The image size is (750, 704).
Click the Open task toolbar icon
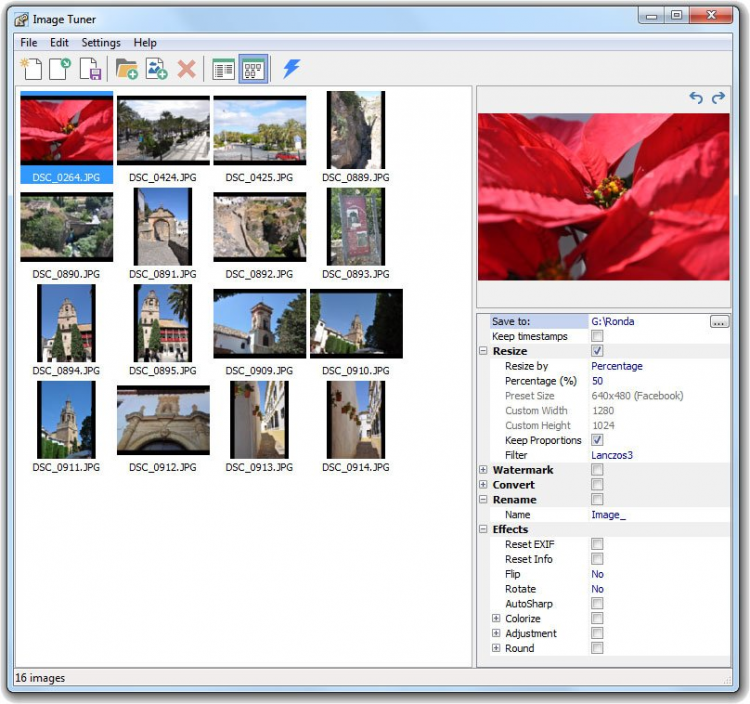tap(60, 69)
